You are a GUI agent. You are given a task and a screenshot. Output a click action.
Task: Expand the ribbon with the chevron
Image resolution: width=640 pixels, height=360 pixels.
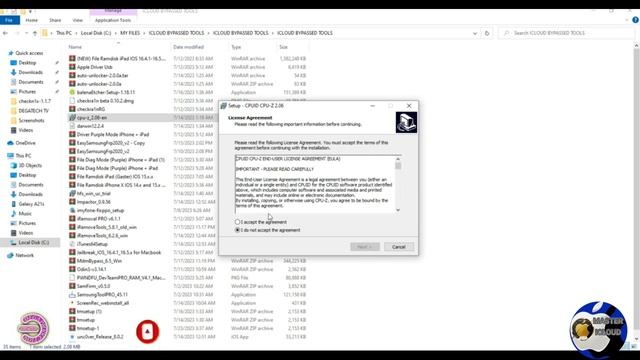pyautogui.click(x=627, y=20)
